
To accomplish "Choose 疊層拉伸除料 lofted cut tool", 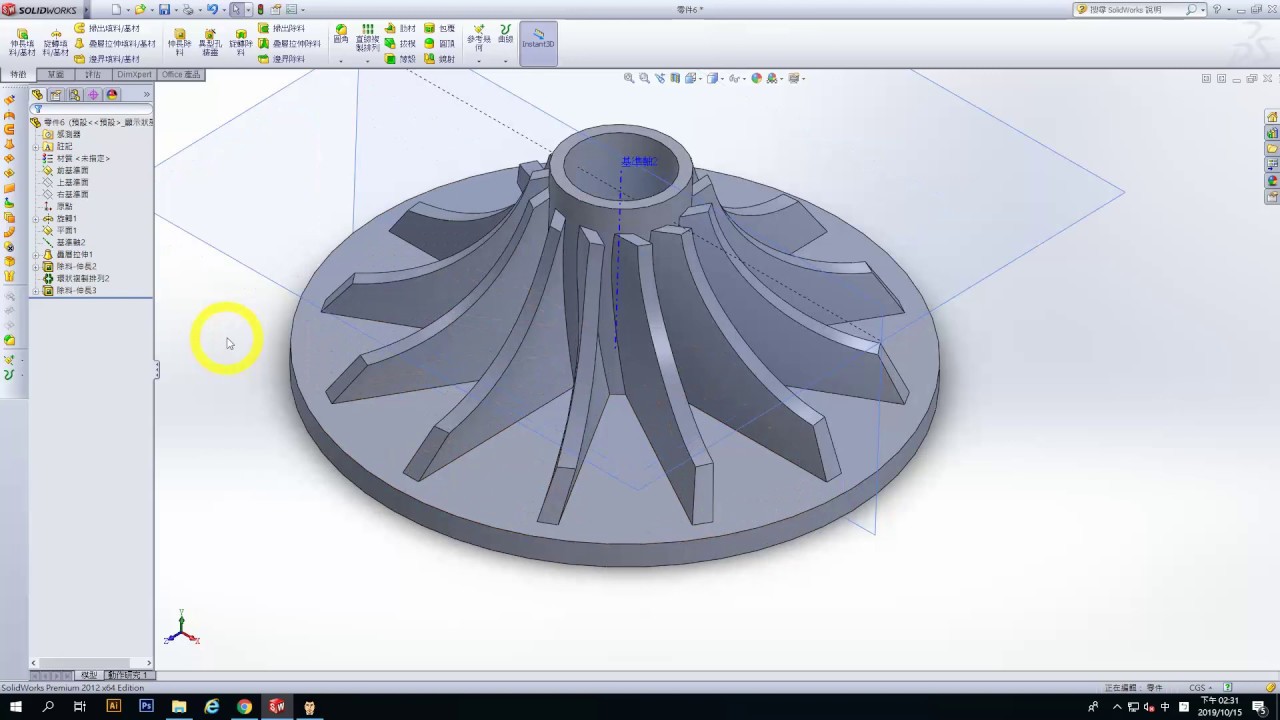I will coord(289,44).
